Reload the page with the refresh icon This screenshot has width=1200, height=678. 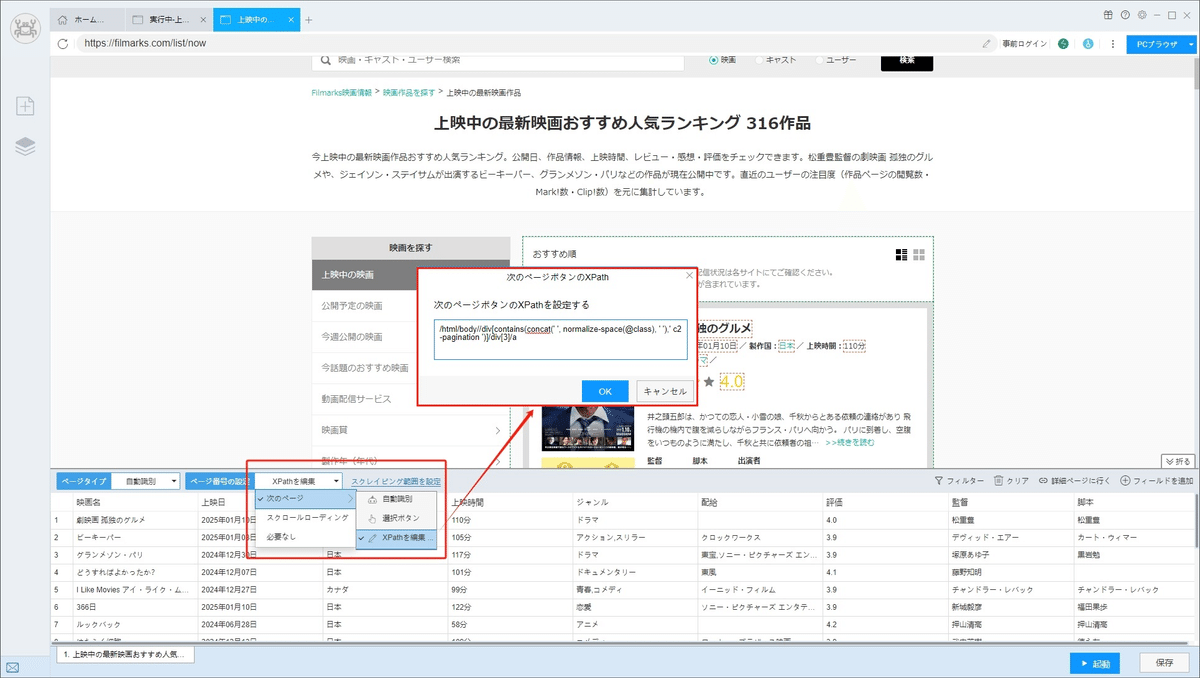[x=62, y=44]
